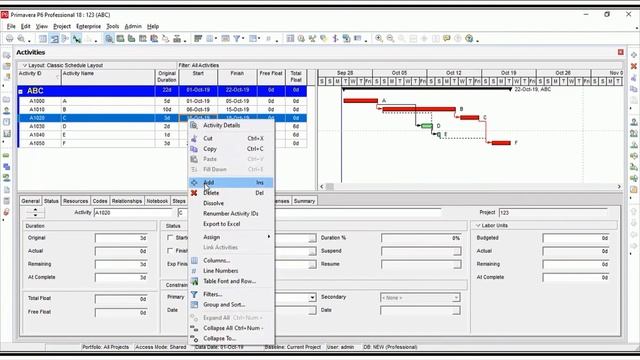Open the Secondary constraint dropdown
Viewport: 640px width, 360px height.
456,298
